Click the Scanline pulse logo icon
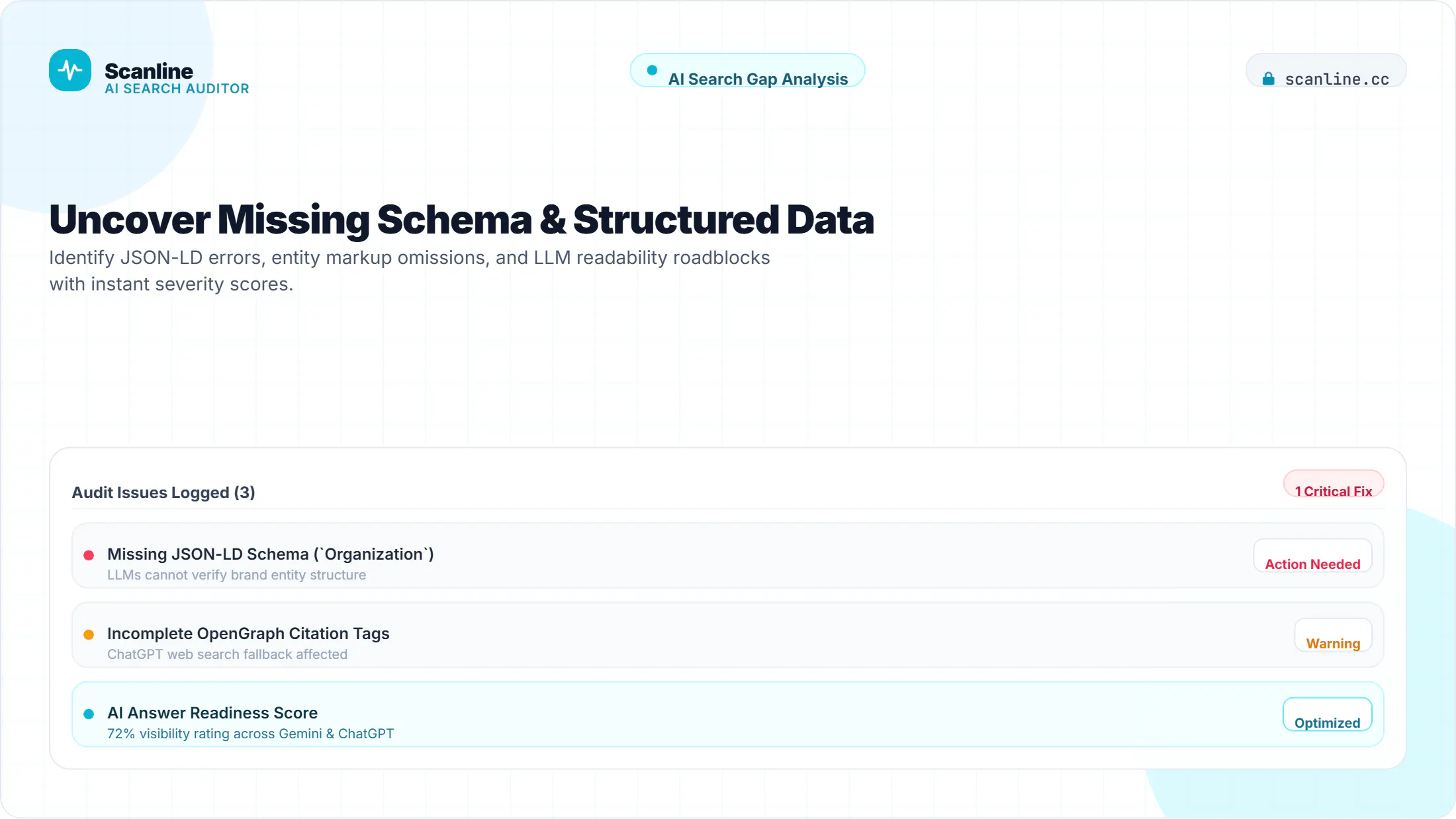This screenshot has width=1456, height=819. coord(70,70)
